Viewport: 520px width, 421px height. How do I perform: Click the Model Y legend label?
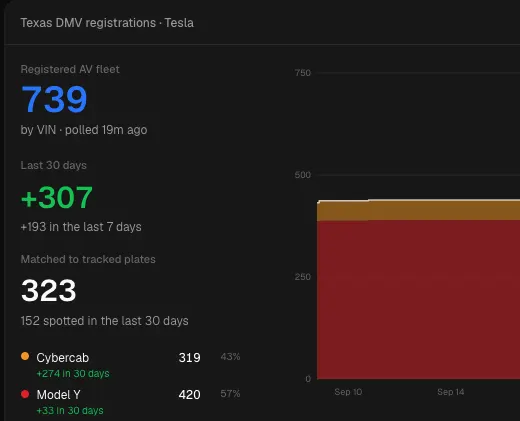click(59, 395)
